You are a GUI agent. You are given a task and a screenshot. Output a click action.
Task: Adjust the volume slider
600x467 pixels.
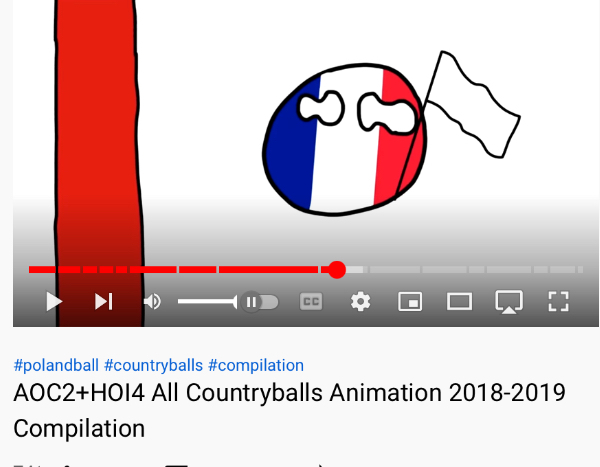click(207, 302)
